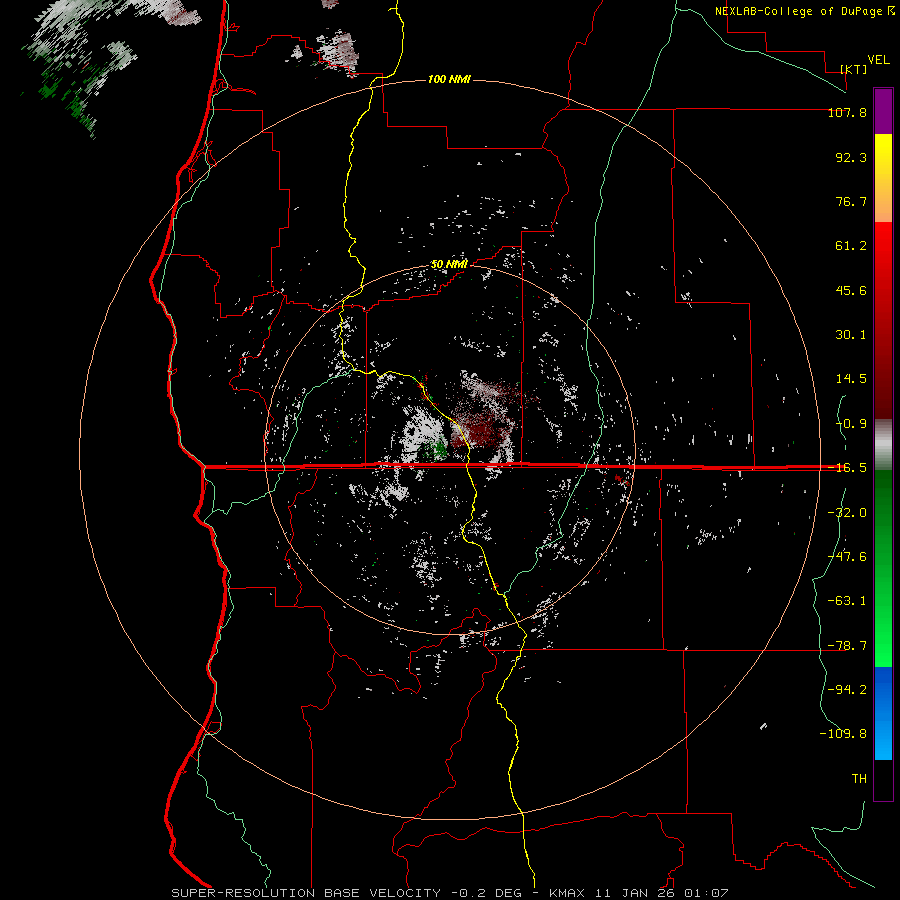
Task: Click the [KT] units label
Action: click(853, 69)
